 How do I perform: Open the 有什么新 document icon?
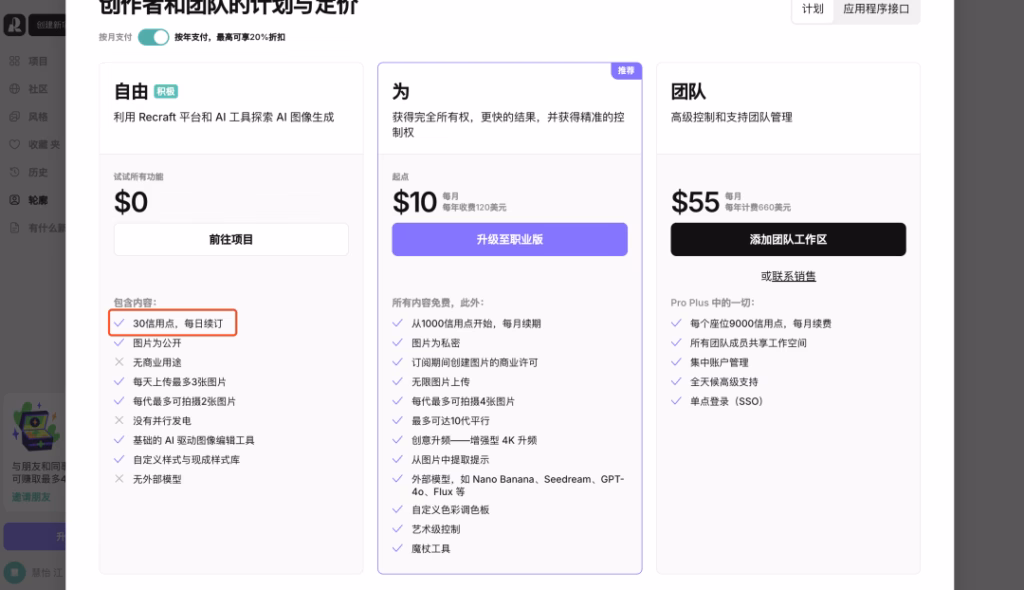[x=15, y=227]
